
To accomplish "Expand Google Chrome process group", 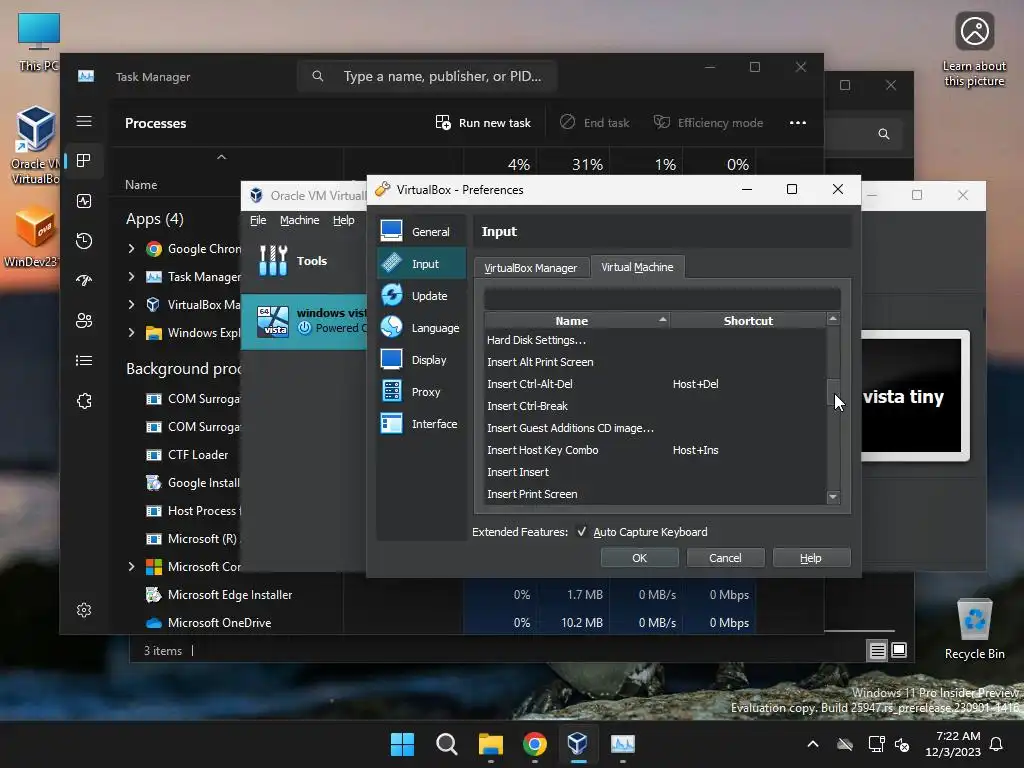I will pos(131,248).
